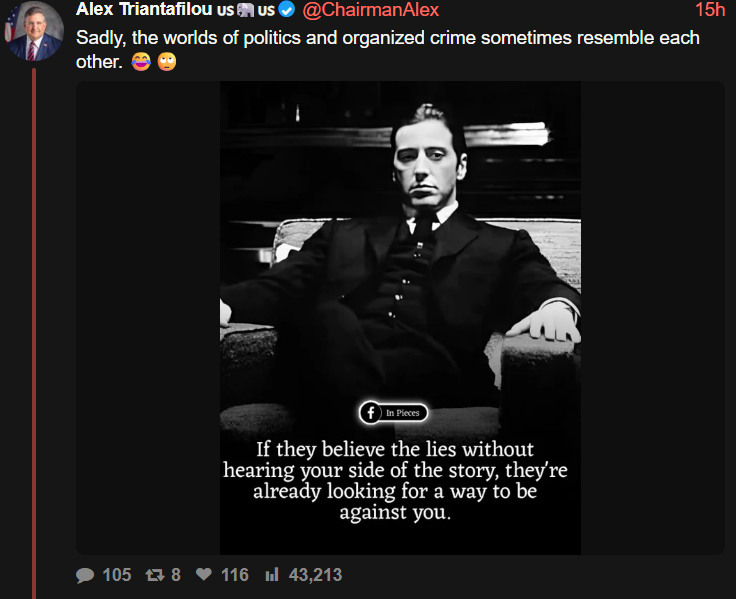Click the 116 likes count

(234, 575)
